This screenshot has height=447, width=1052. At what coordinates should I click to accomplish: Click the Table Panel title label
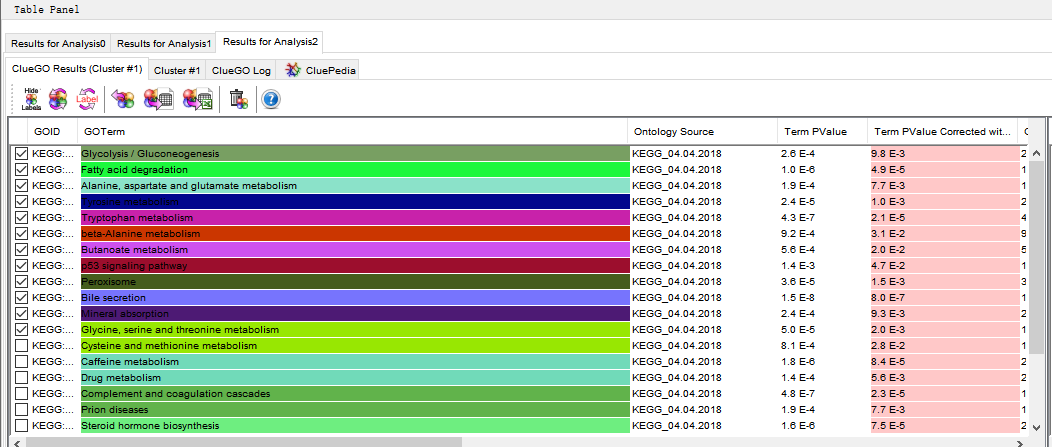pos(46,10)
